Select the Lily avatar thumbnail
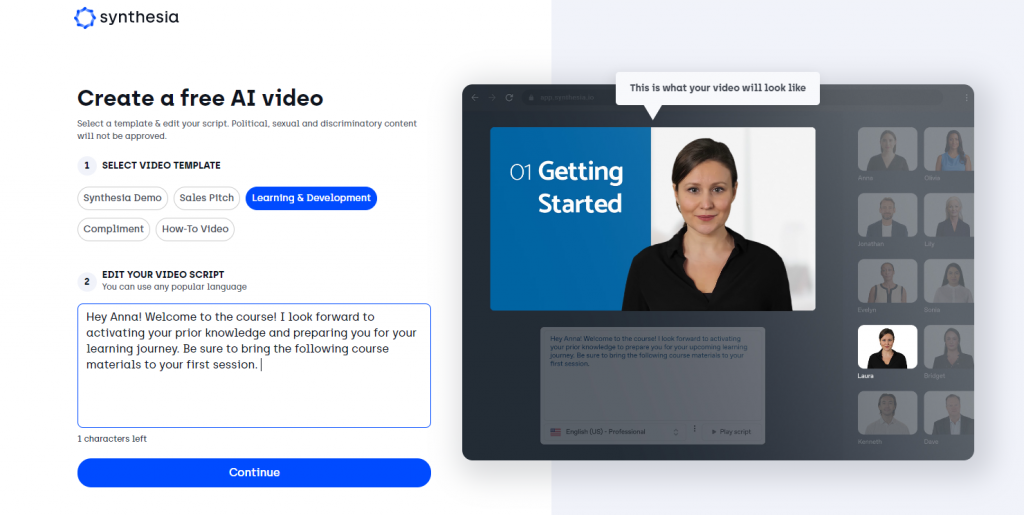1024x515 pixels. pyautogui.click(x=949, y=215)
